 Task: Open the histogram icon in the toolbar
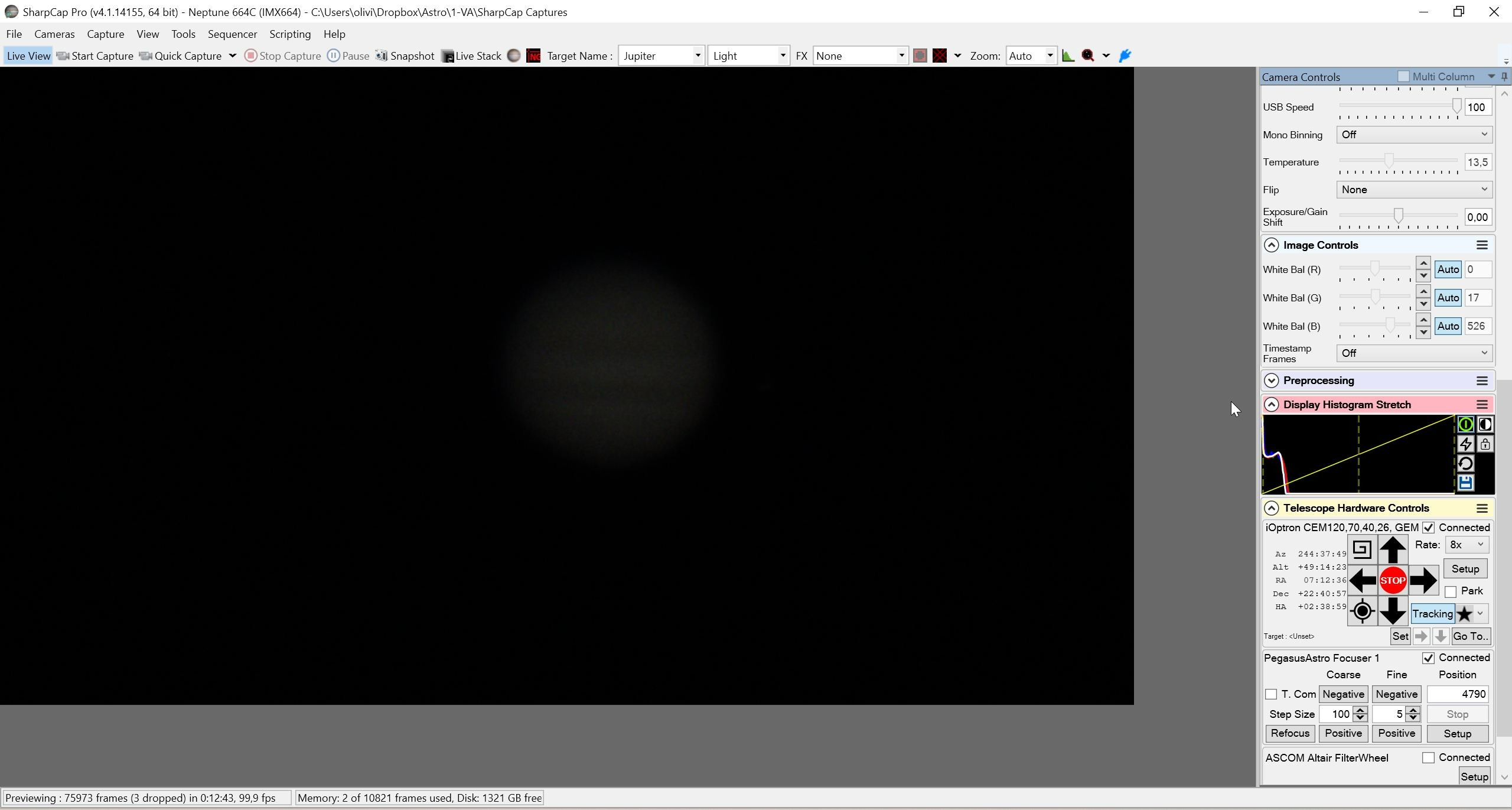(1068, 56)
